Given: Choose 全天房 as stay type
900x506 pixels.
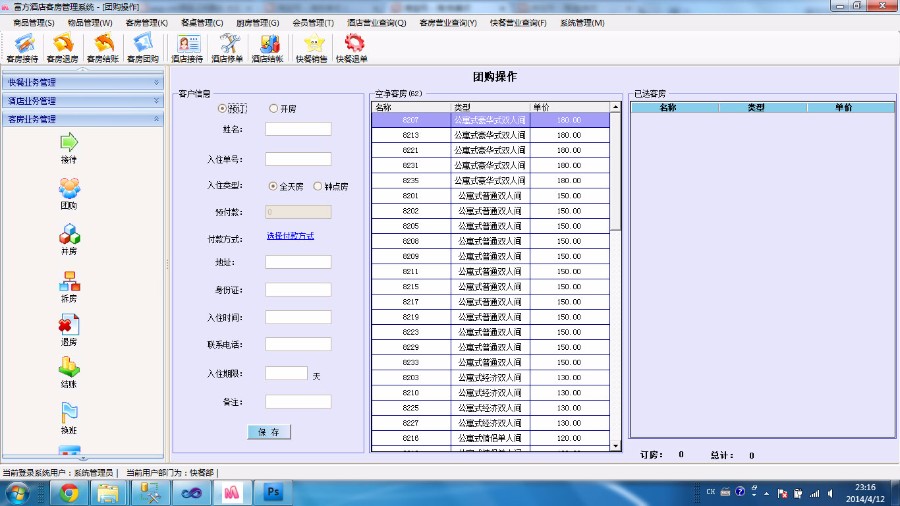Looking at the screenshot, I should tap(273, 186).
